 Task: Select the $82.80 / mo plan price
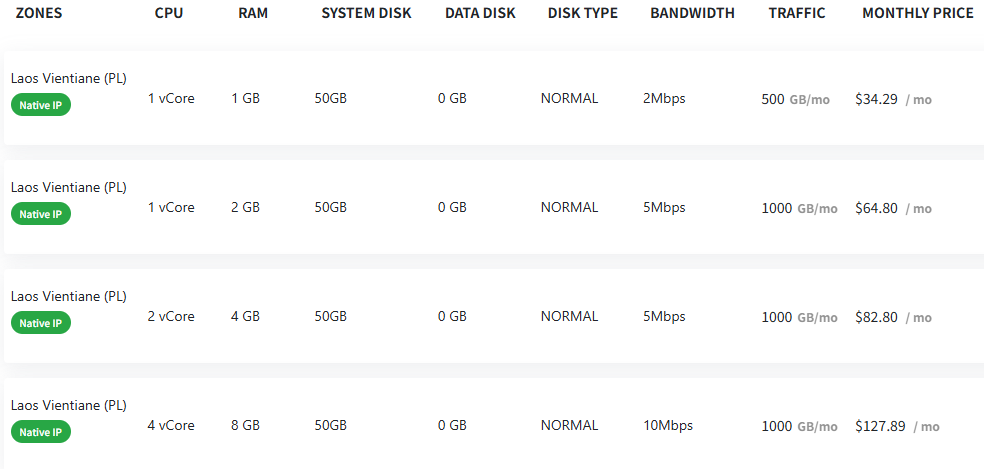894,317
